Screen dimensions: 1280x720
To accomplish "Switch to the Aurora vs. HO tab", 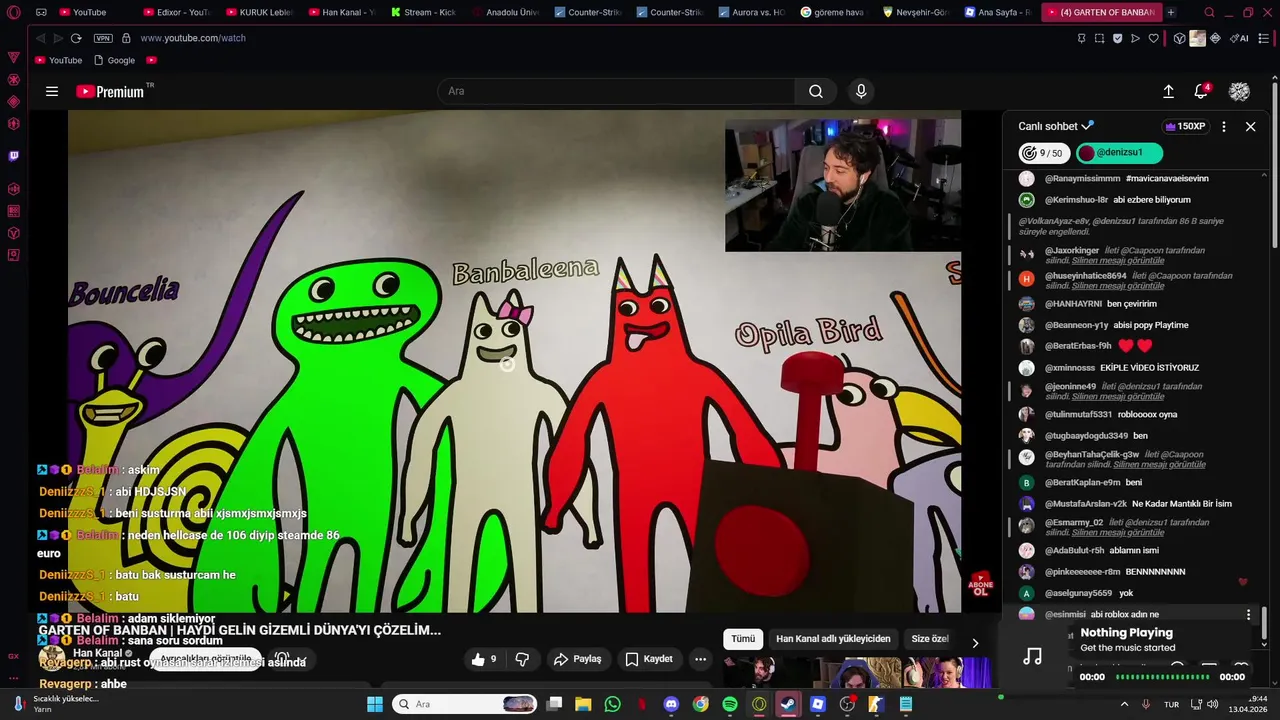I will click(751, 13).
